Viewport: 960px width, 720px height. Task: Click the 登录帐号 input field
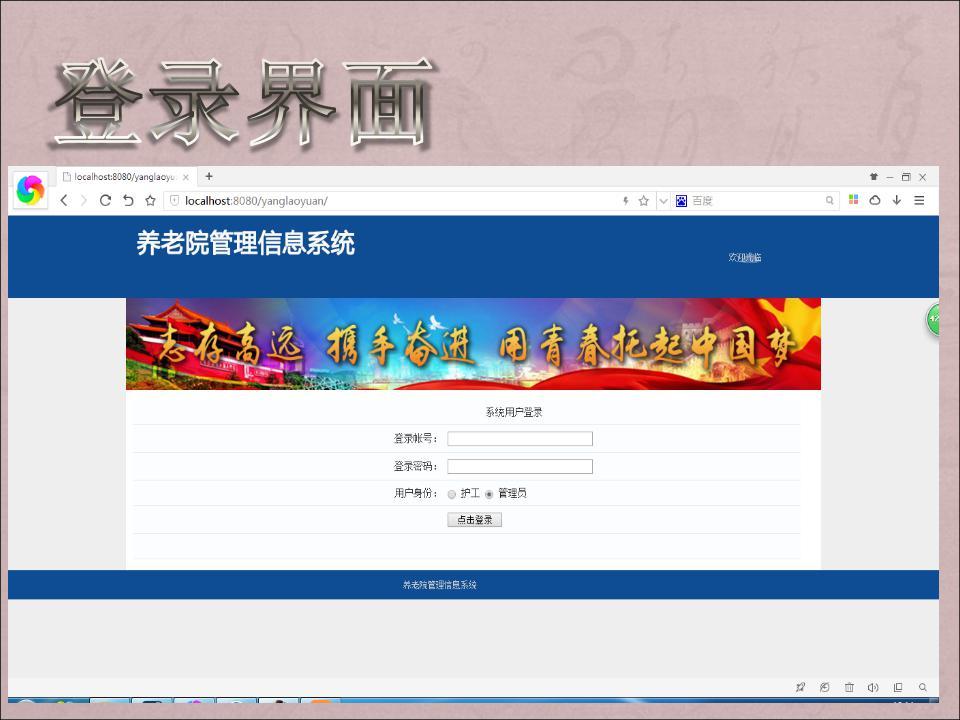(520, 438)
